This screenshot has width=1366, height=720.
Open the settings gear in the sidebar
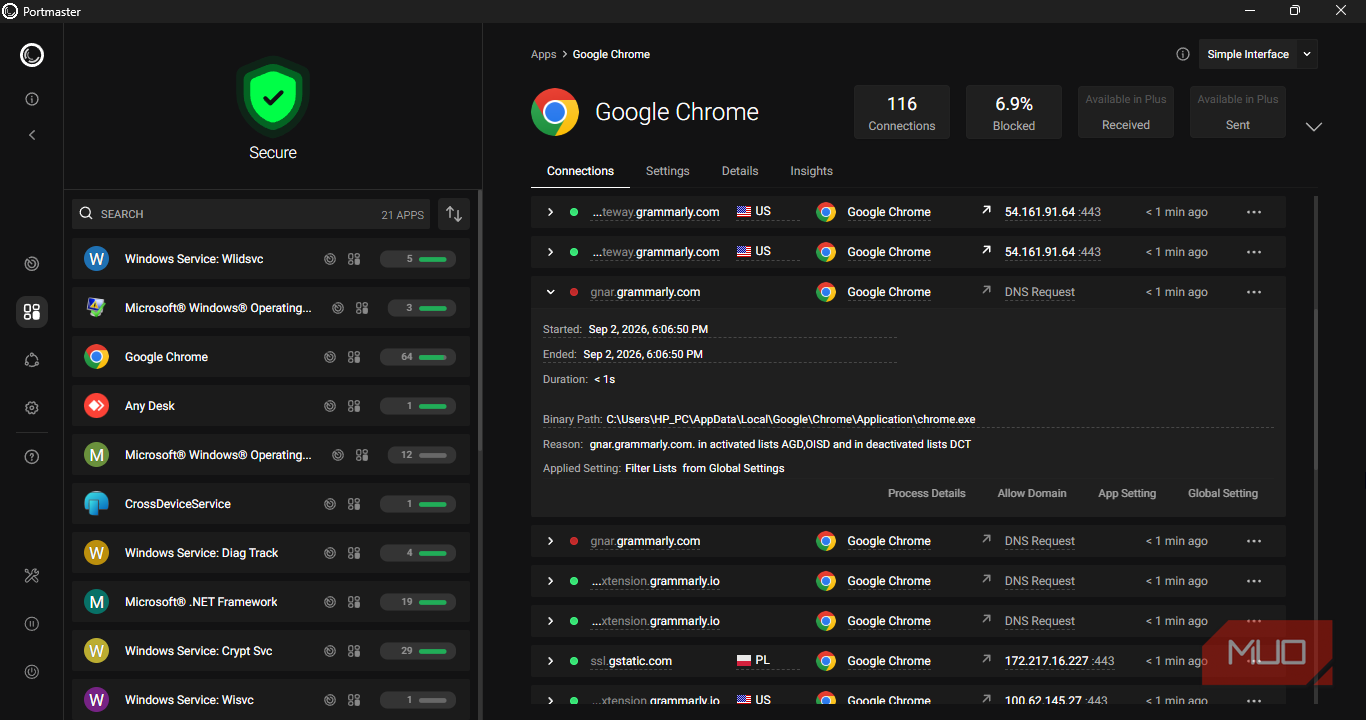point(31,408)
